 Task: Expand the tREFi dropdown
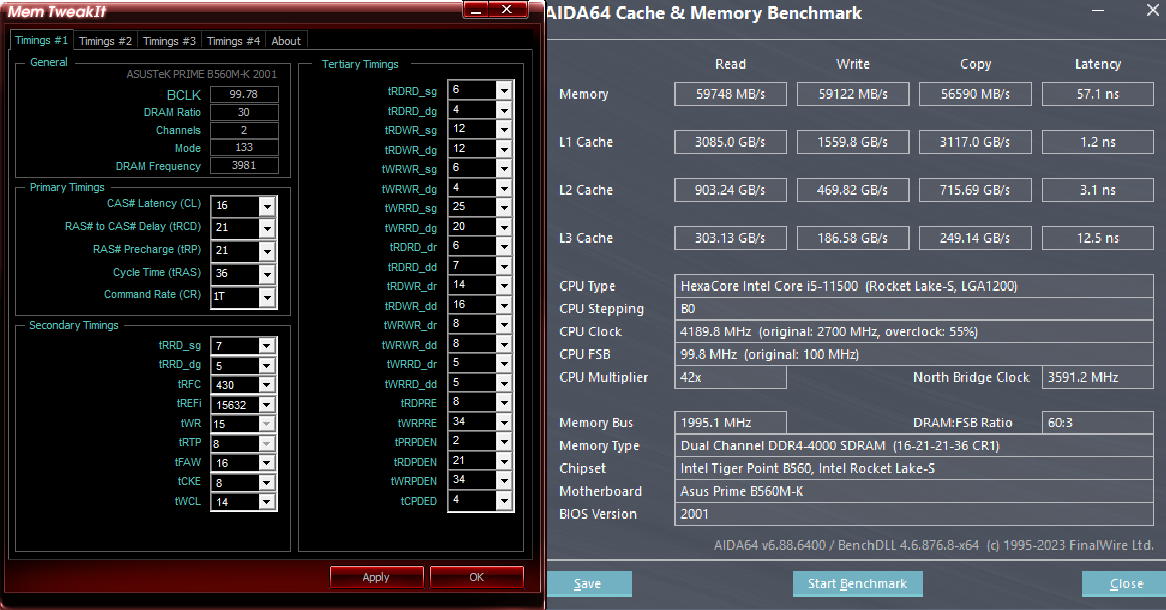(267, 405)
